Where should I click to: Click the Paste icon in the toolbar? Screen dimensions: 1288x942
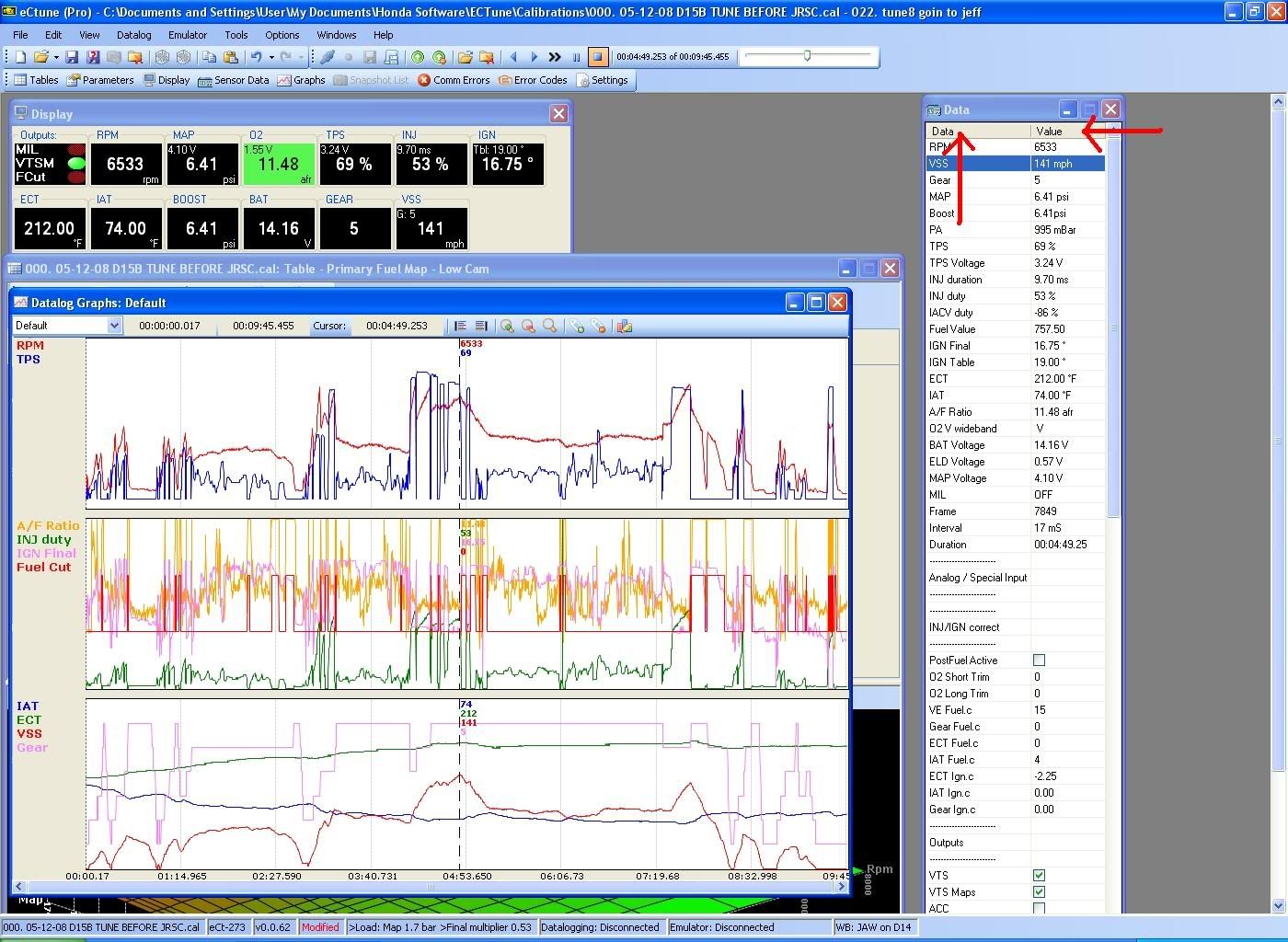(x=231, y=57)
